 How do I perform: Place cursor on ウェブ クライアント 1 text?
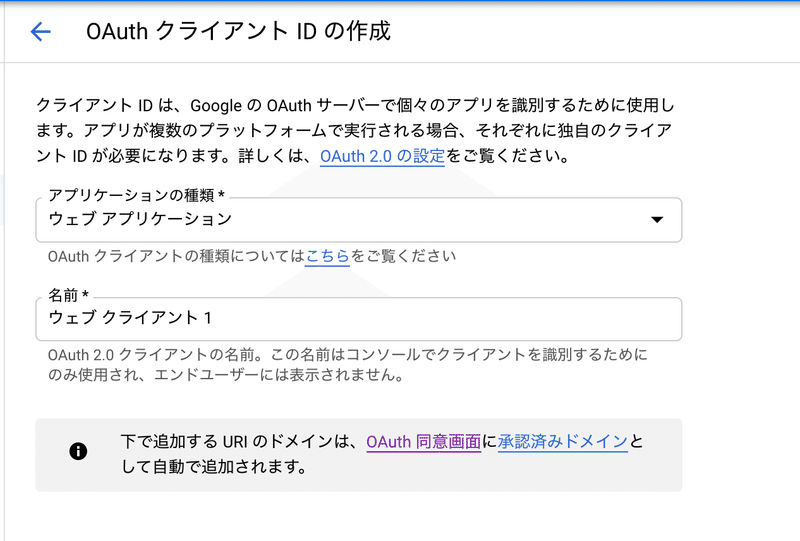point(130,318)
